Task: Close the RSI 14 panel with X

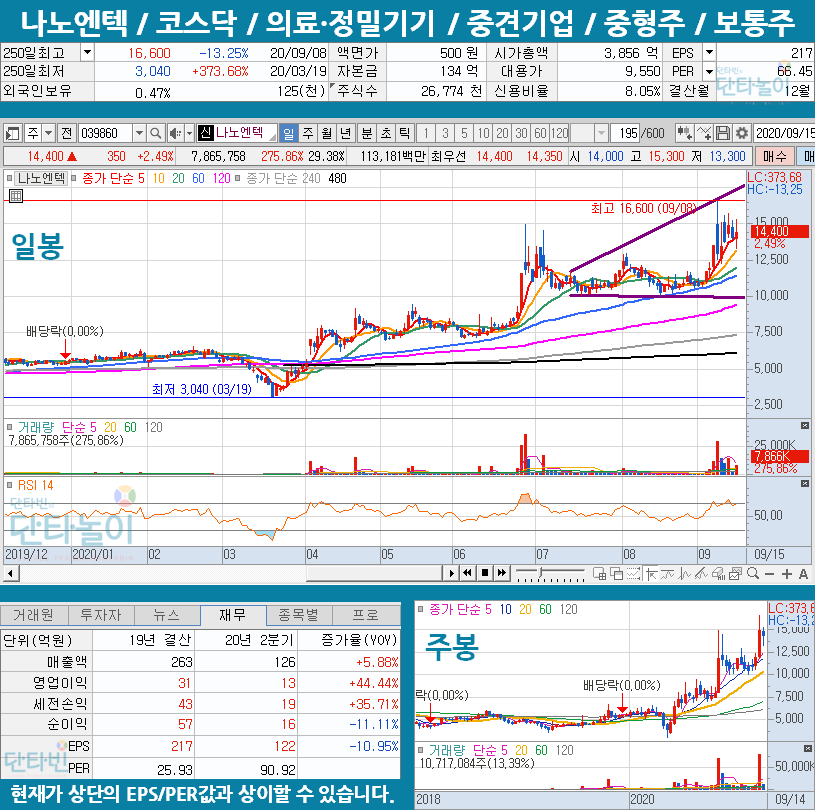Action: (805, 484)
